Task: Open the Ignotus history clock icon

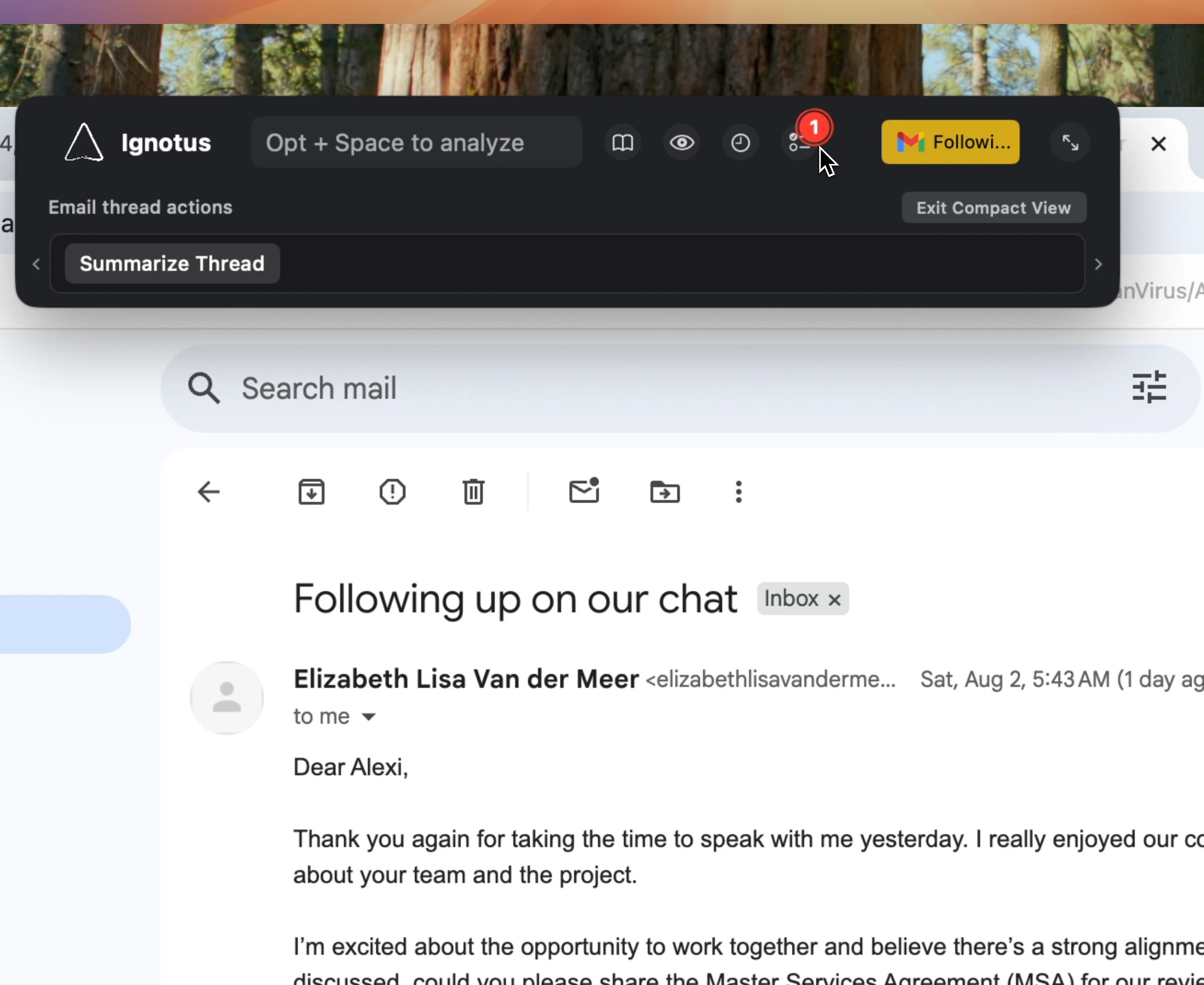Action: coord(740,142)
